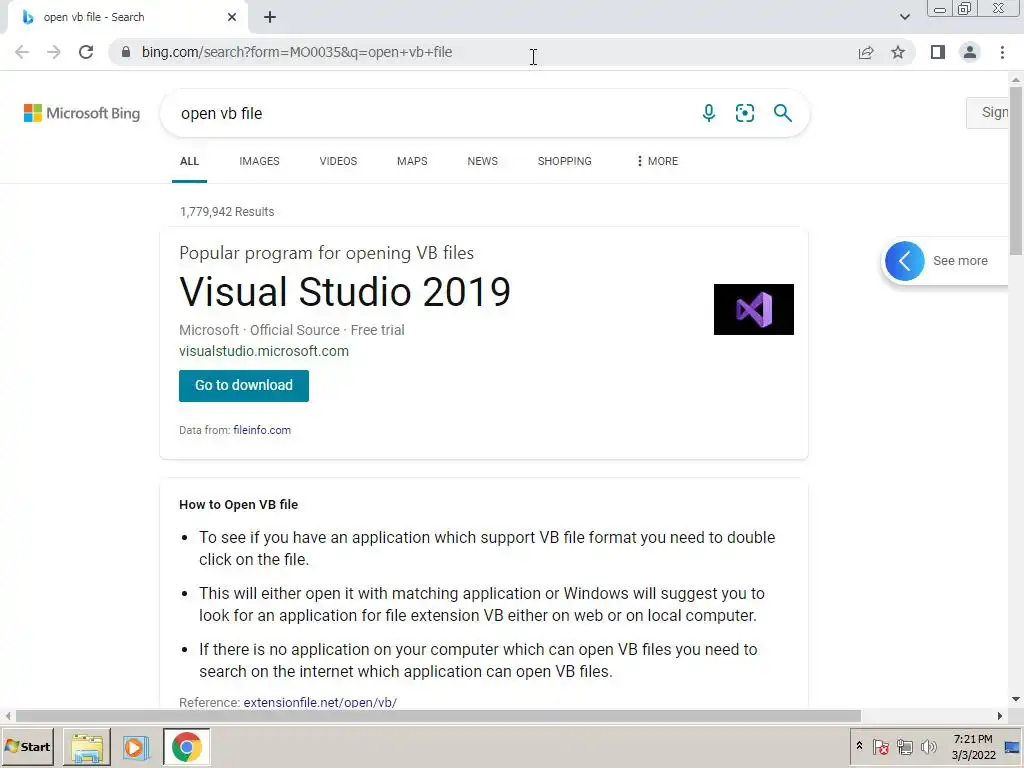This screenshot has height=768, width=1024.
Task: Click into the Bing search box
Action: click(431, 113)
